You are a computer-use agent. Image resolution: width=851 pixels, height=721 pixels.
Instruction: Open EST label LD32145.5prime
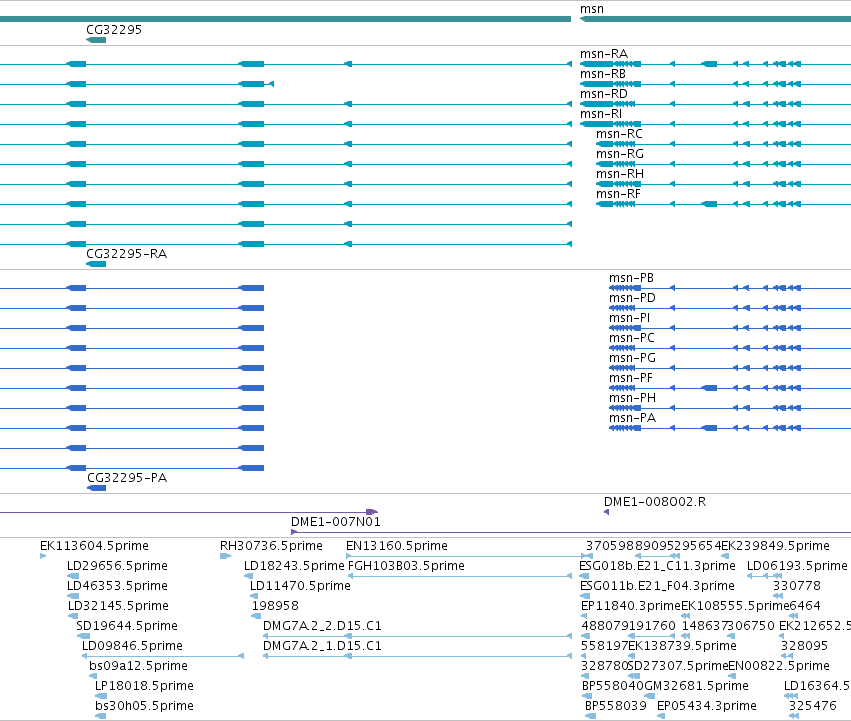click(118, 606)
